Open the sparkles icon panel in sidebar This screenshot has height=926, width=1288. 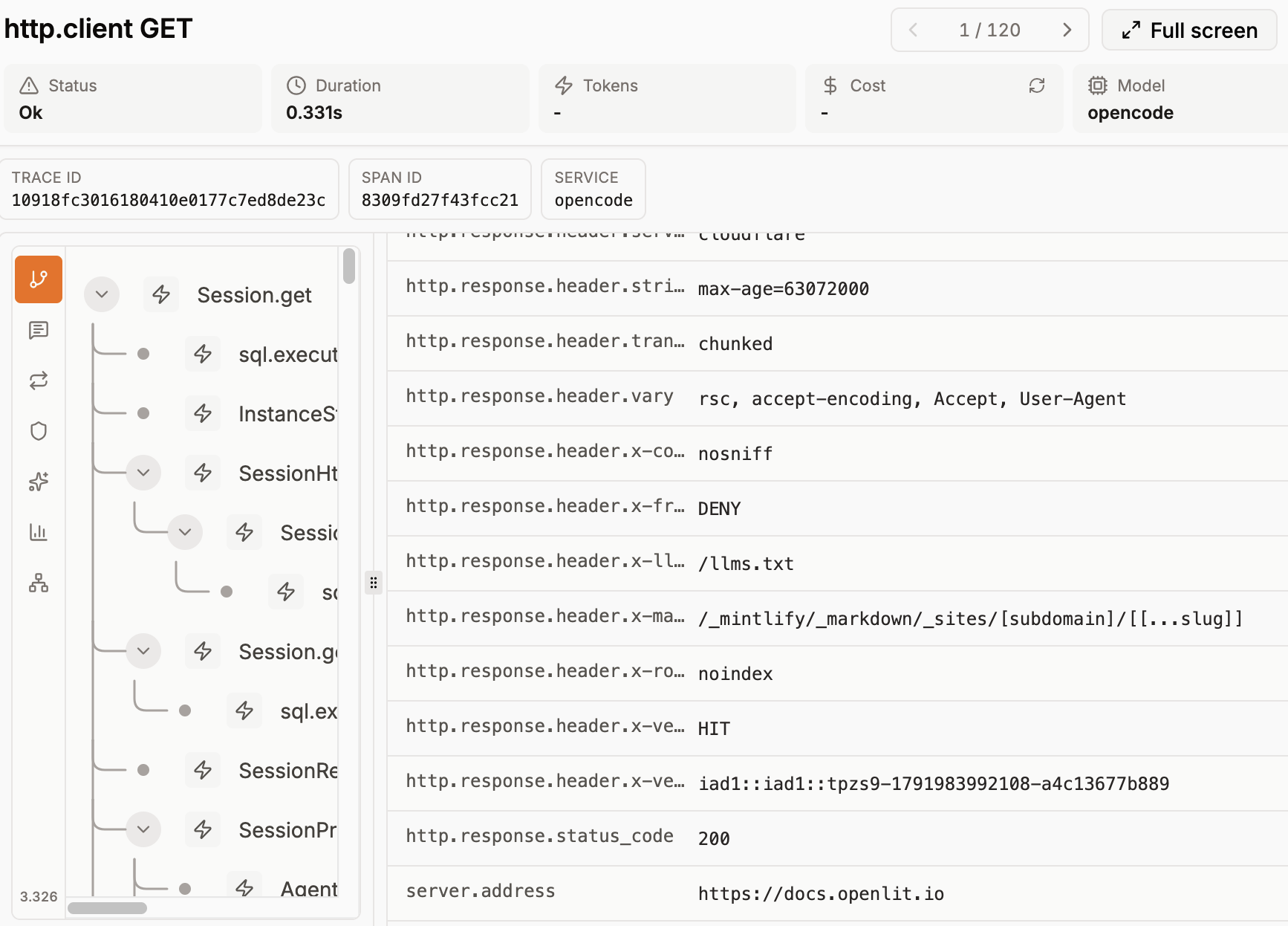[39, 482]
